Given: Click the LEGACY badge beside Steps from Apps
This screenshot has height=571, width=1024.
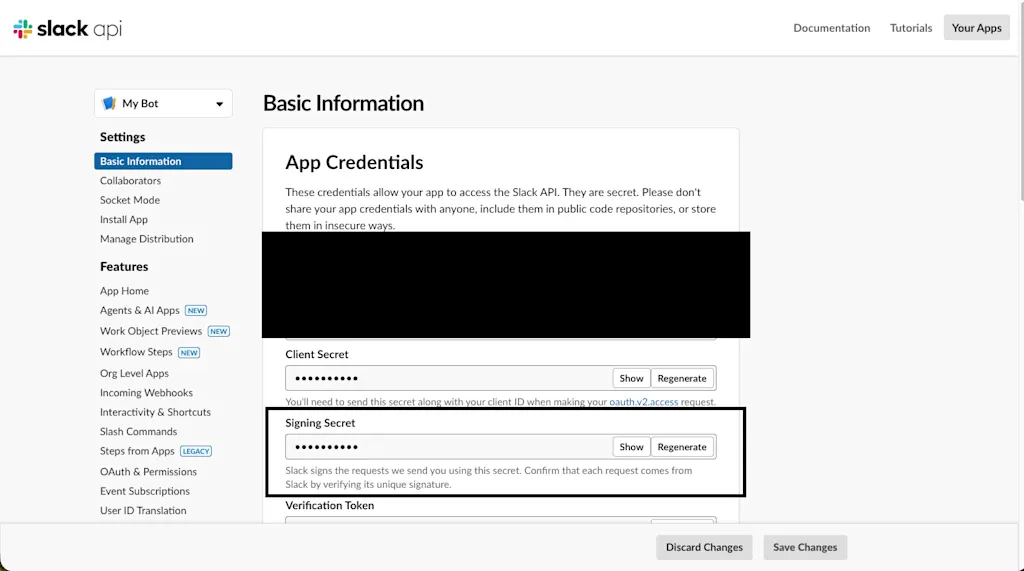Looking at the screenshot, I should coord(196,451).
